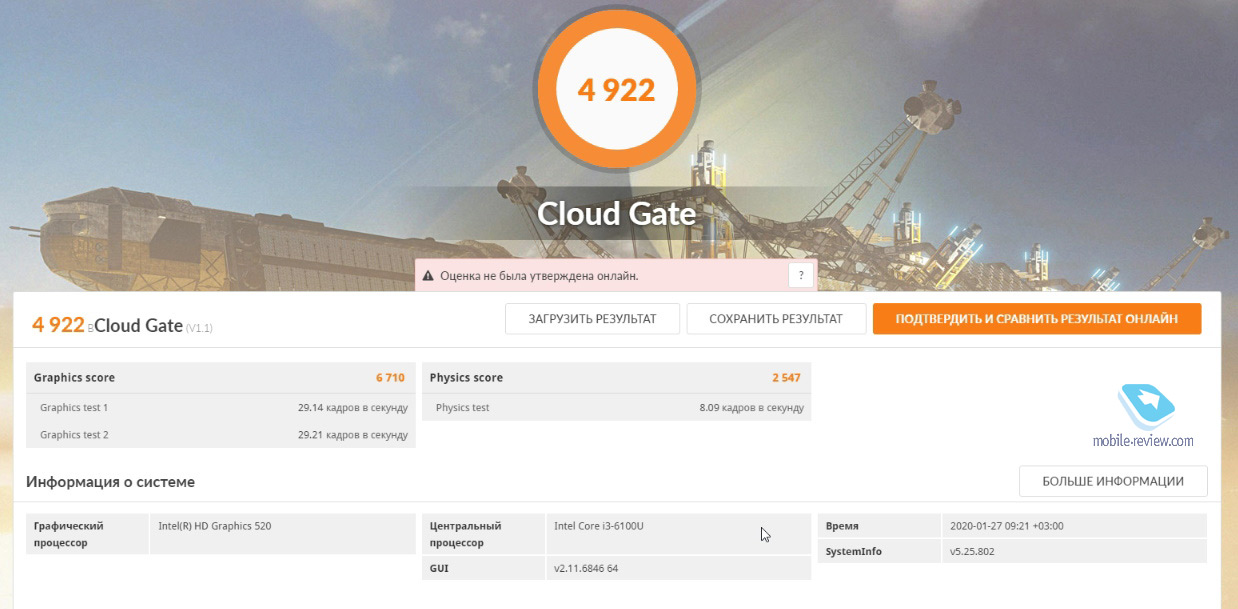Select the Graphics score value 6 710
Screen dimensions: 1238x609
click(x=390, y=378)
